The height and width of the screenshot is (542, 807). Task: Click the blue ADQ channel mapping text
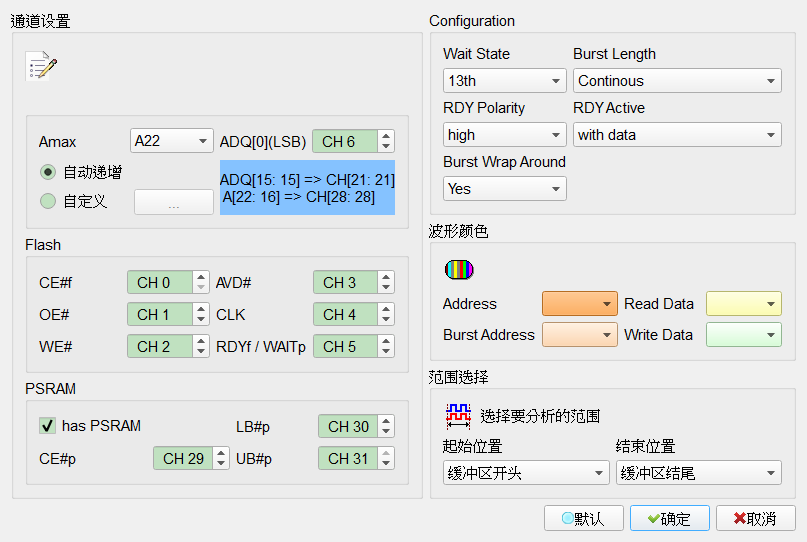[307, 188]
